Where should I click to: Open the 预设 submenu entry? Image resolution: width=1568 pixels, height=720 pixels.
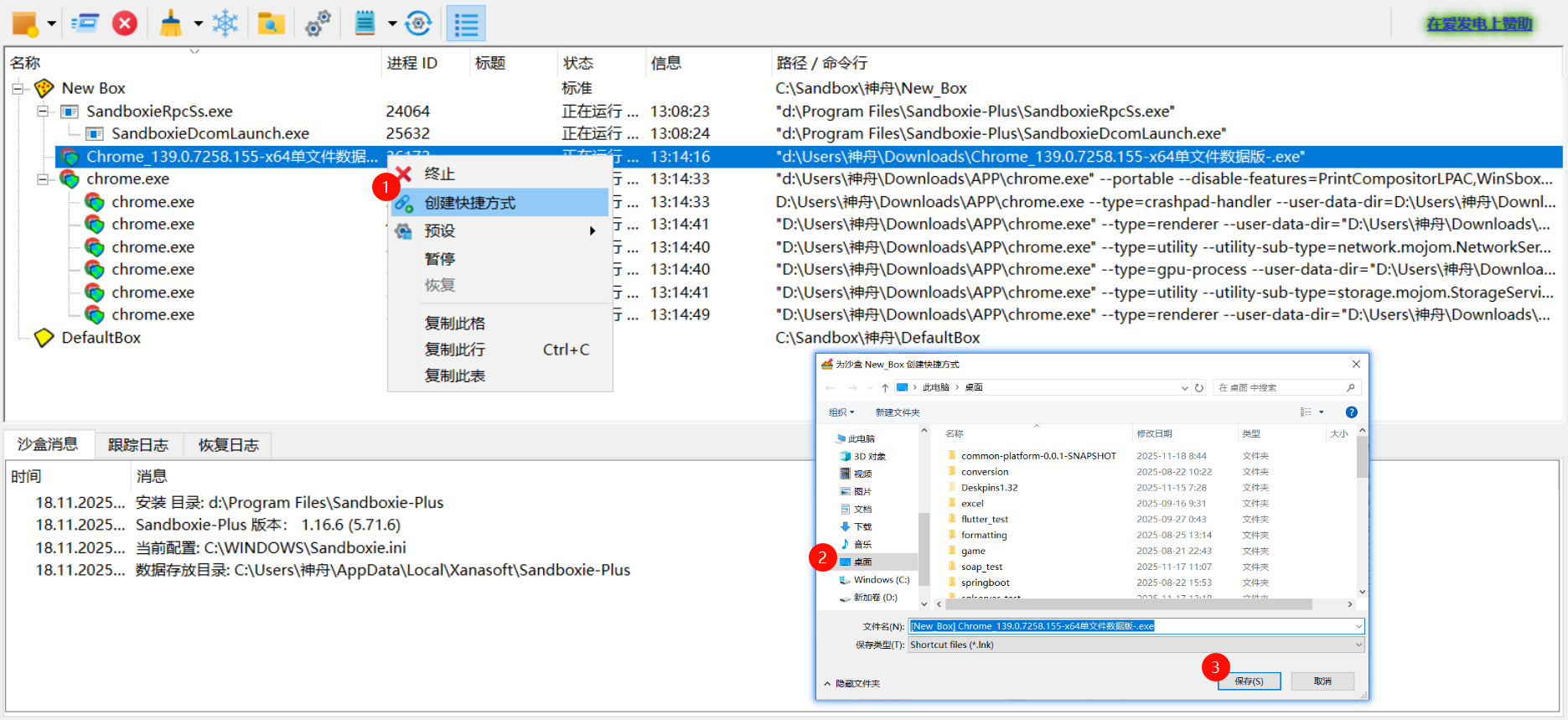click(x=500, y=231)
